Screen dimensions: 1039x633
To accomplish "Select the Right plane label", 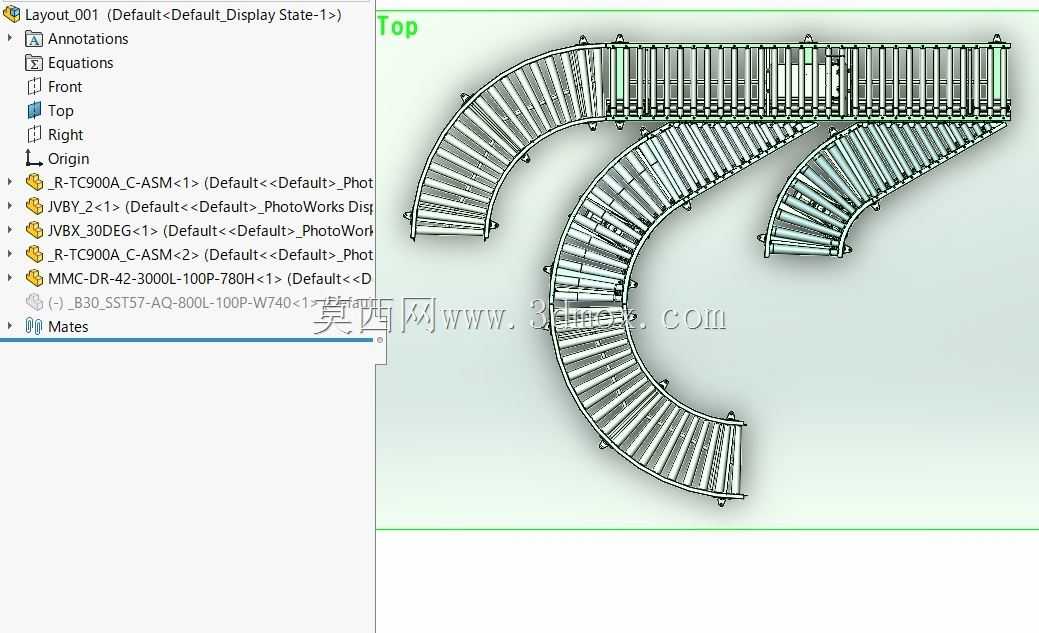I will [66, 135].
